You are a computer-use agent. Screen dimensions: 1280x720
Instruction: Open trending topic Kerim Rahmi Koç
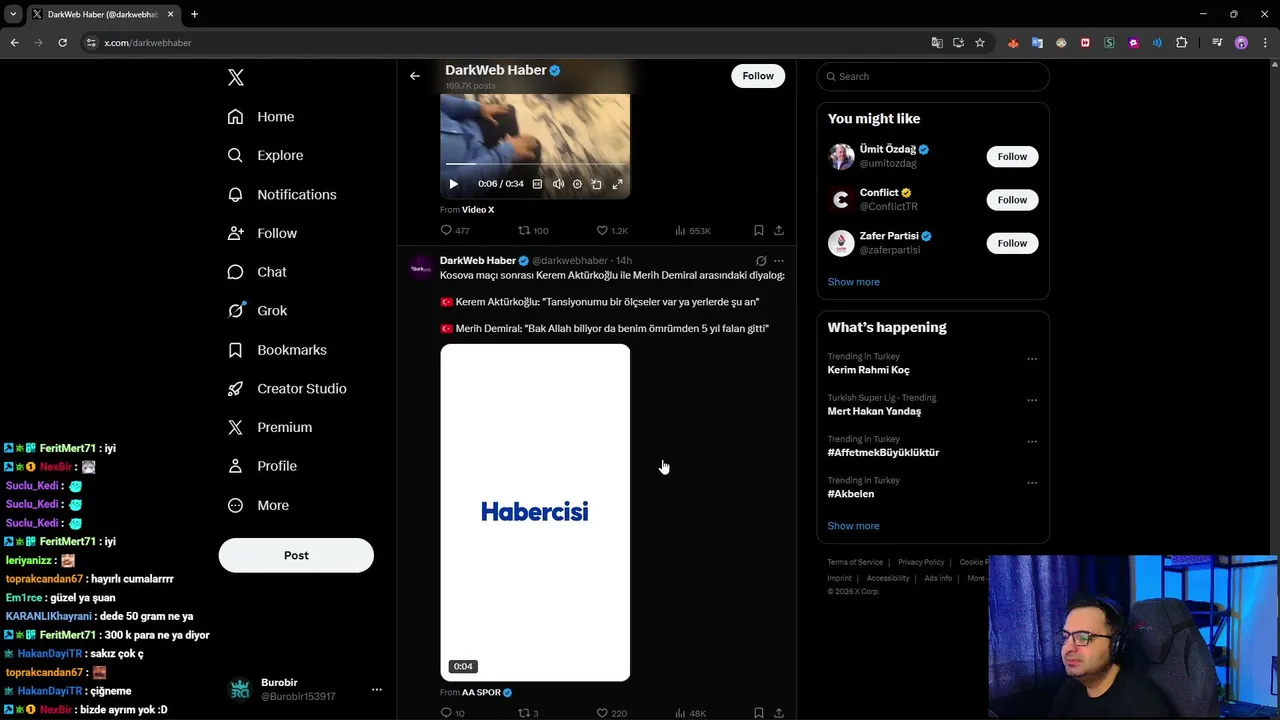click(x=868, y=370)
